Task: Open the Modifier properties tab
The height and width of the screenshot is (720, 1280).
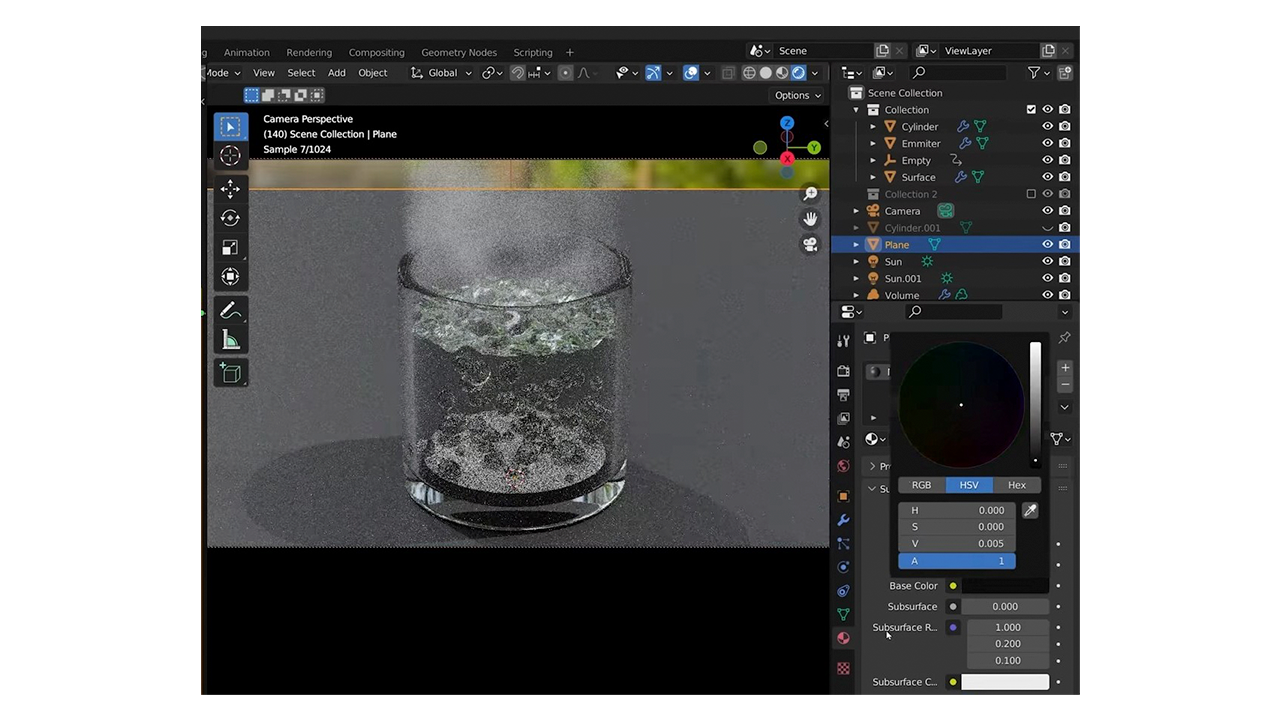Action: click(843, 520)
